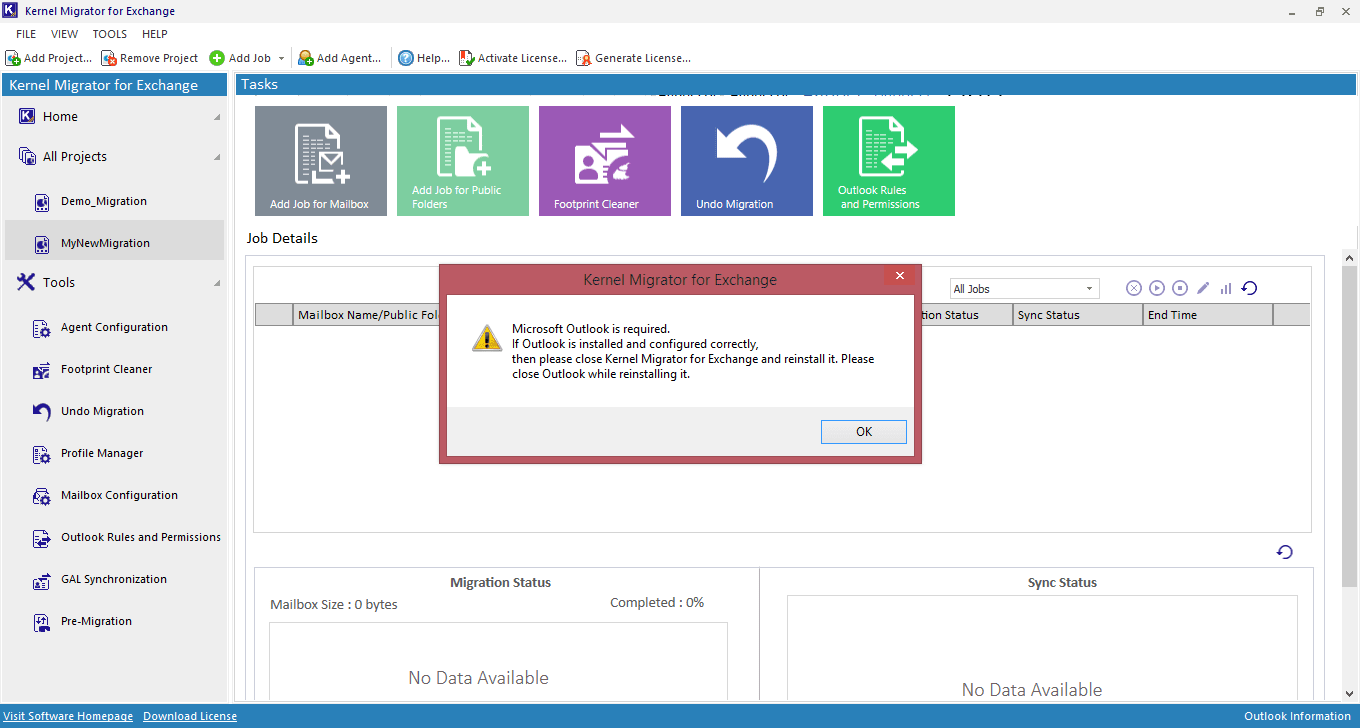Click the cancel job circle-x icon
Viewport: 1360px width, 728px height.
coord(1134,288)
